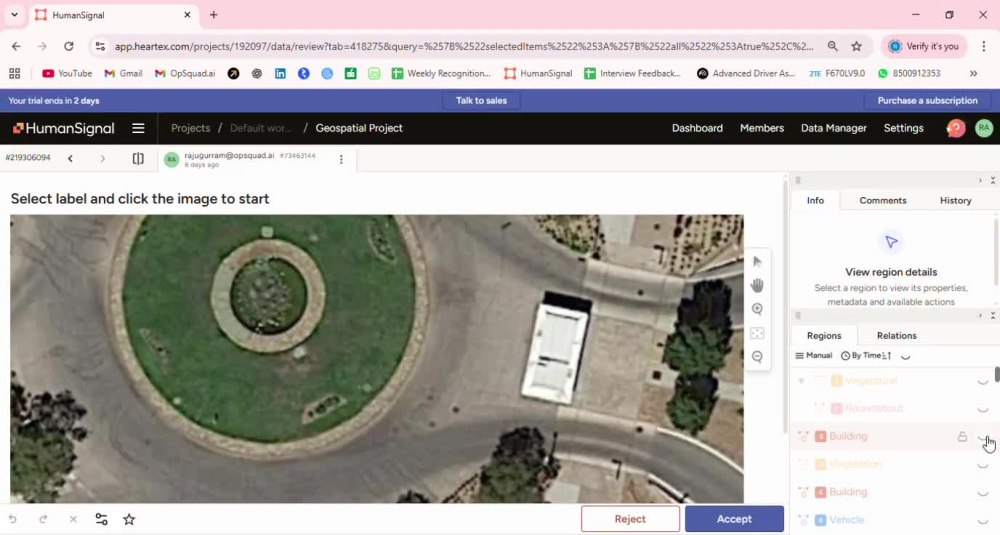The image size is (1000, 535).
Task: Undo the last annotation action
Action: pos(13,519)
